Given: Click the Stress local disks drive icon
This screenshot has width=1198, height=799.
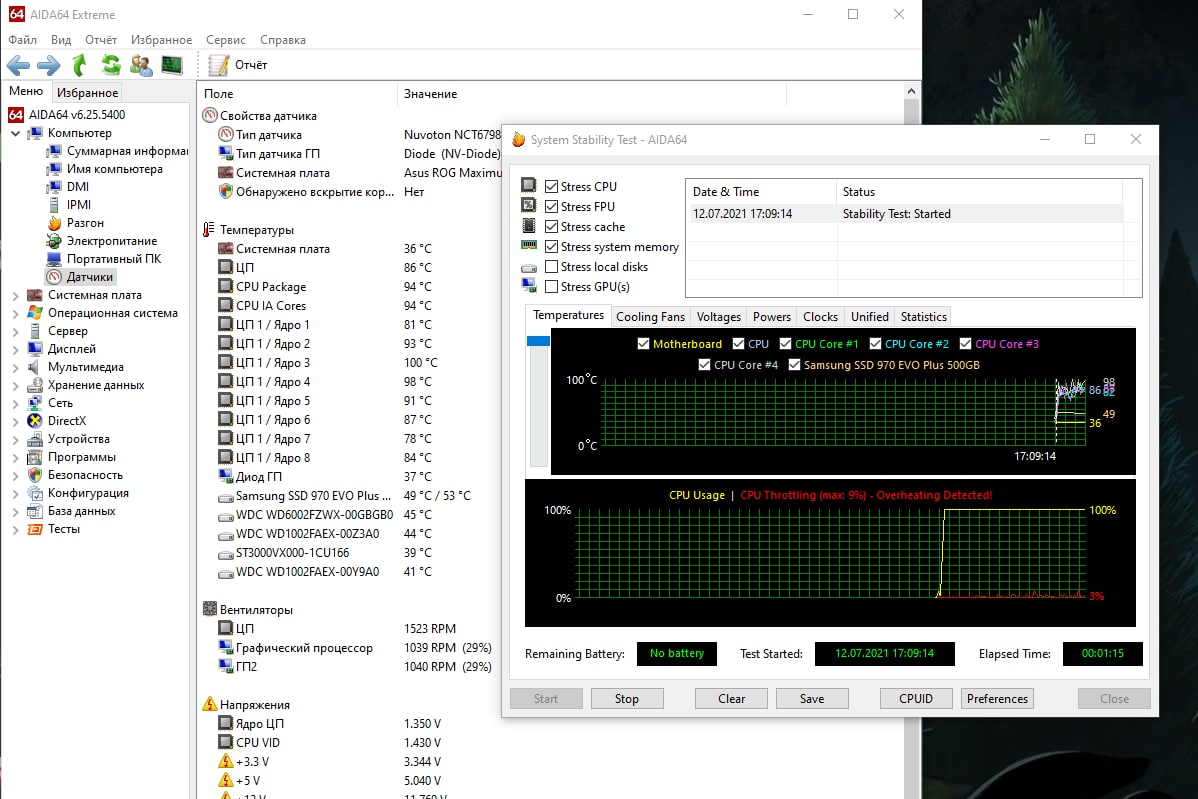Looking at the screenshot, I should (x=529, y=267).
